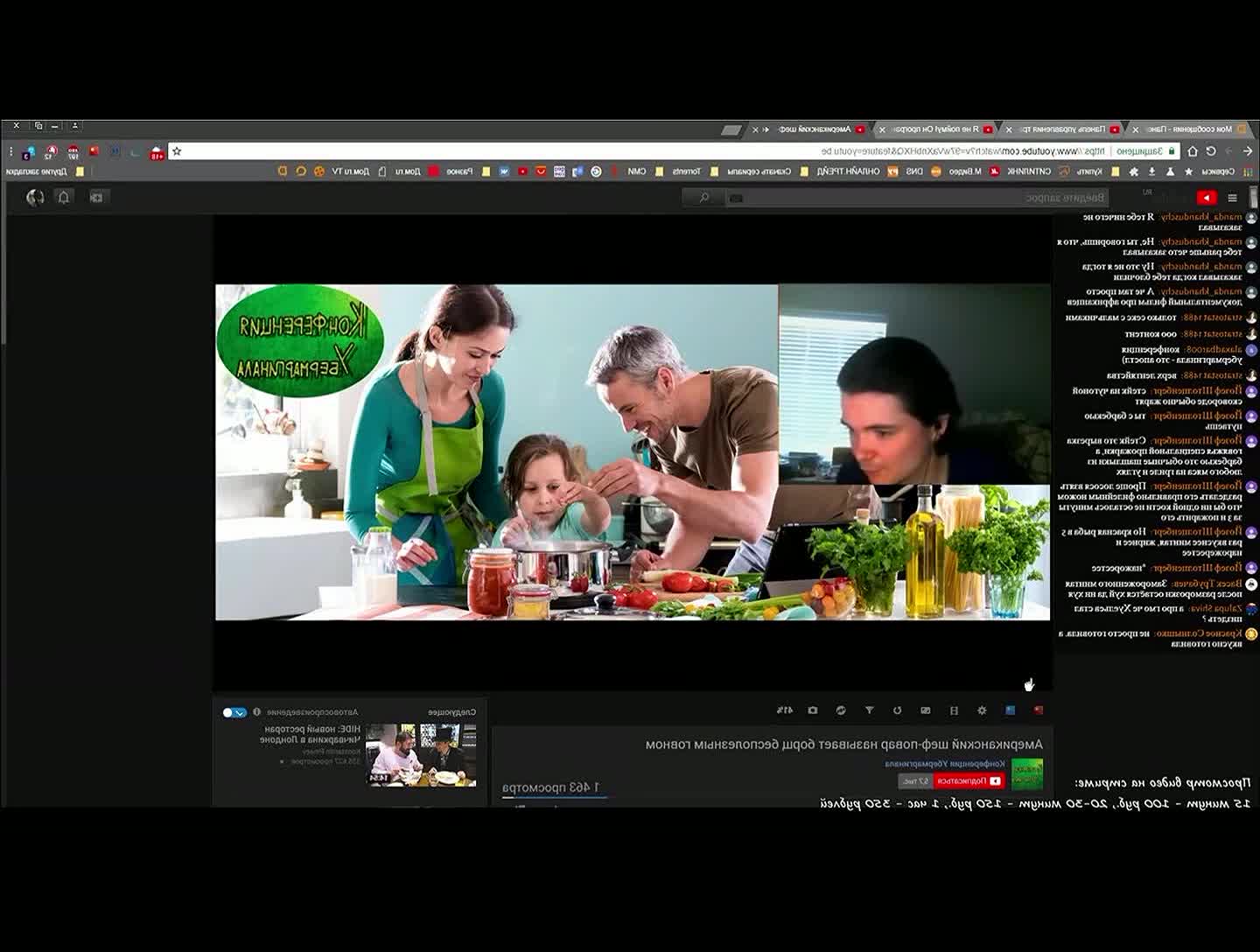Click the Подписаться subscribe button
Viewport: 1260px width, 952px height.
[x=969, y=781]
